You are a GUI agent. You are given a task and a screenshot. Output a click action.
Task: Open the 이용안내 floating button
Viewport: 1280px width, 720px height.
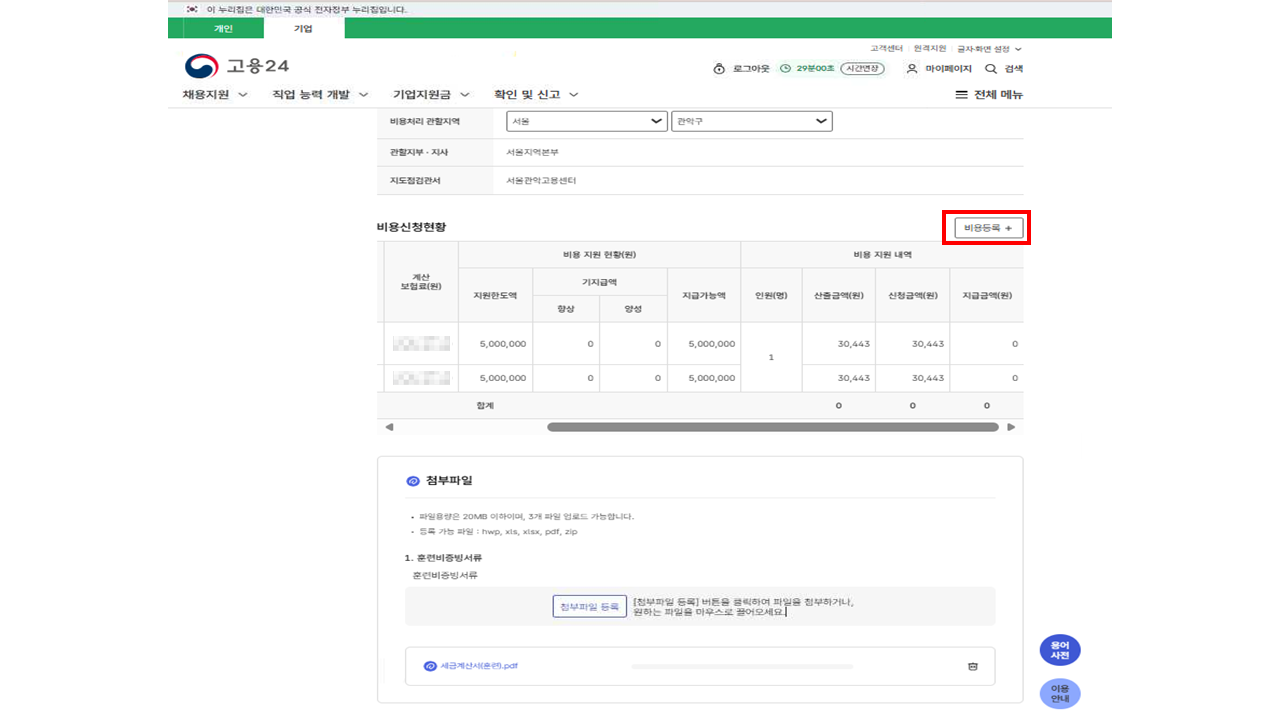1060,693
